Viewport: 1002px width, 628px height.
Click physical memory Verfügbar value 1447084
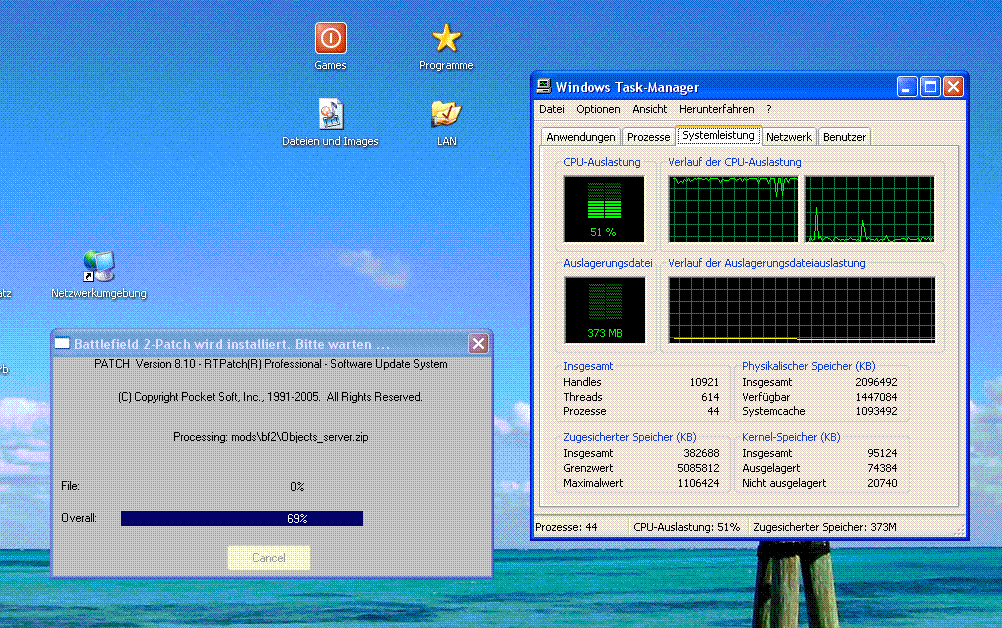point(876,397)
